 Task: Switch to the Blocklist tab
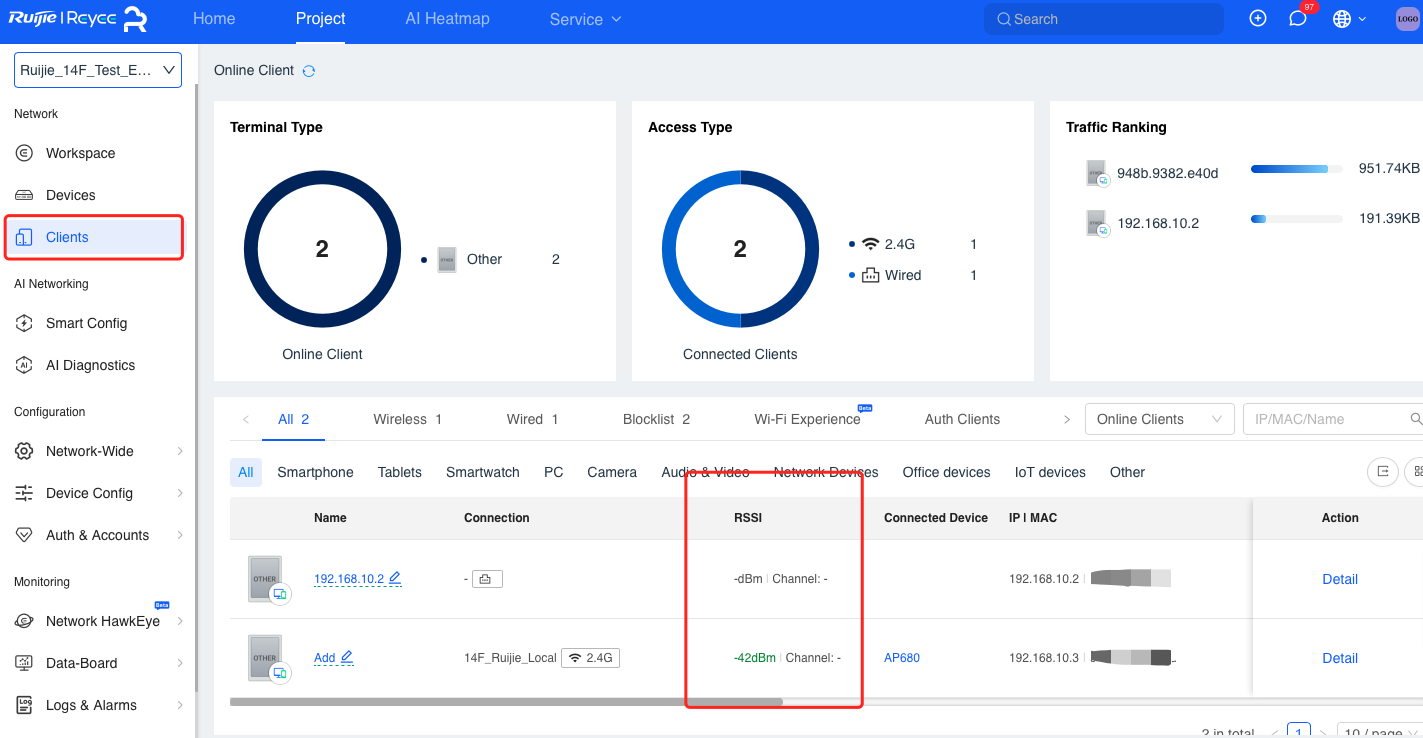(656, 419)
